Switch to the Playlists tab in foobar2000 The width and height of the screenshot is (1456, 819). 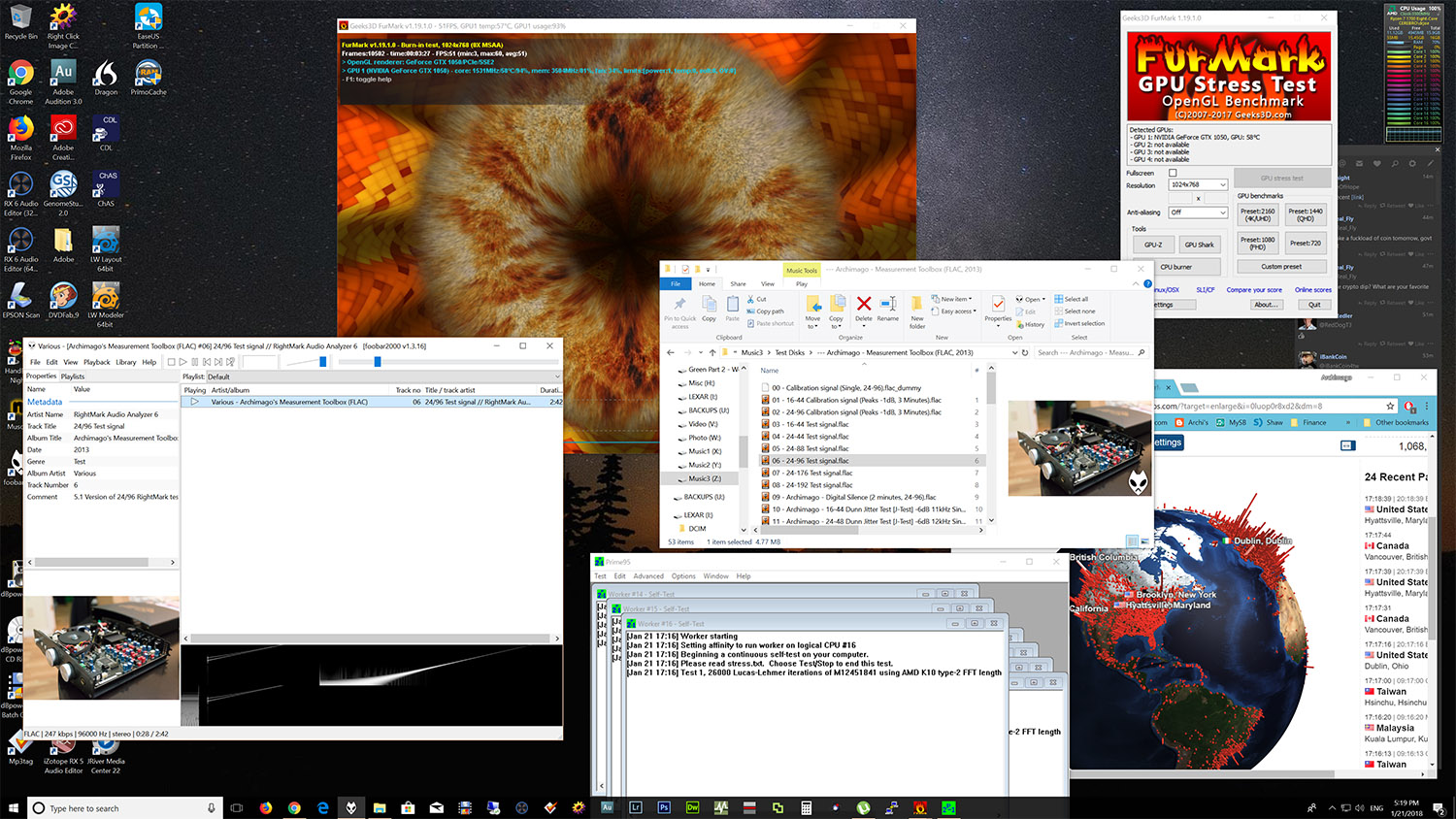[73, 377]
